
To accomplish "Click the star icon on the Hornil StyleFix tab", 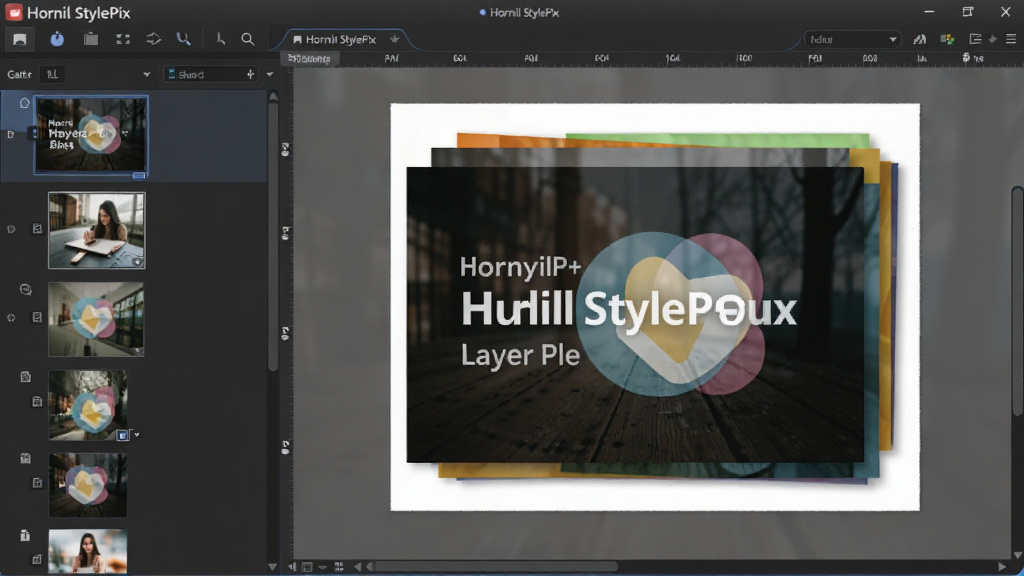I will pos(394,39).
